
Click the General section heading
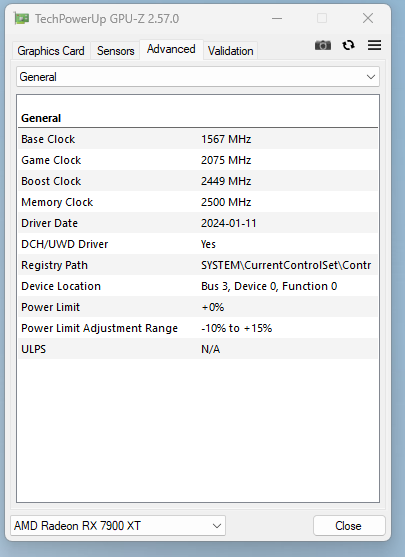[x=41, y=118]
